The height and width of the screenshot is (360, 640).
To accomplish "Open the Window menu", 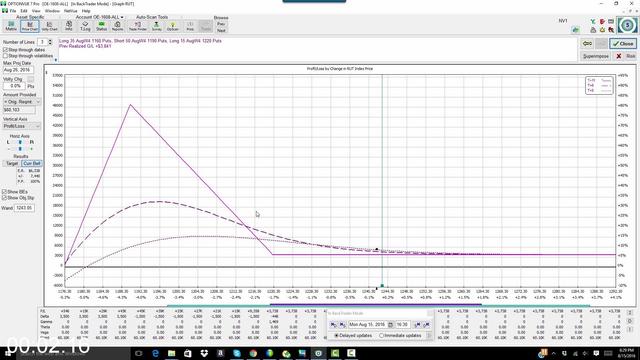I will (x=52, y=11).
